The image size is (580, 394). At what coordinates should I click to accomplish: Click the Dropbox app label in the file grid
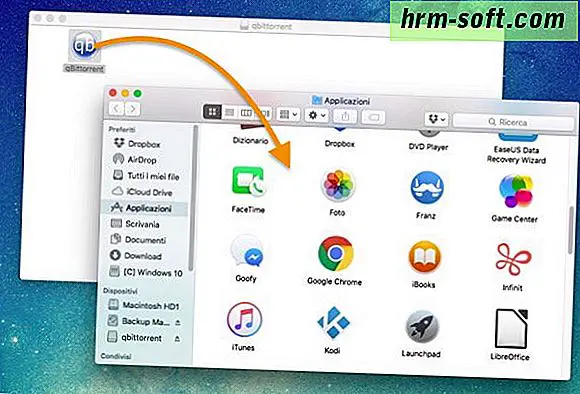[340, 144]
